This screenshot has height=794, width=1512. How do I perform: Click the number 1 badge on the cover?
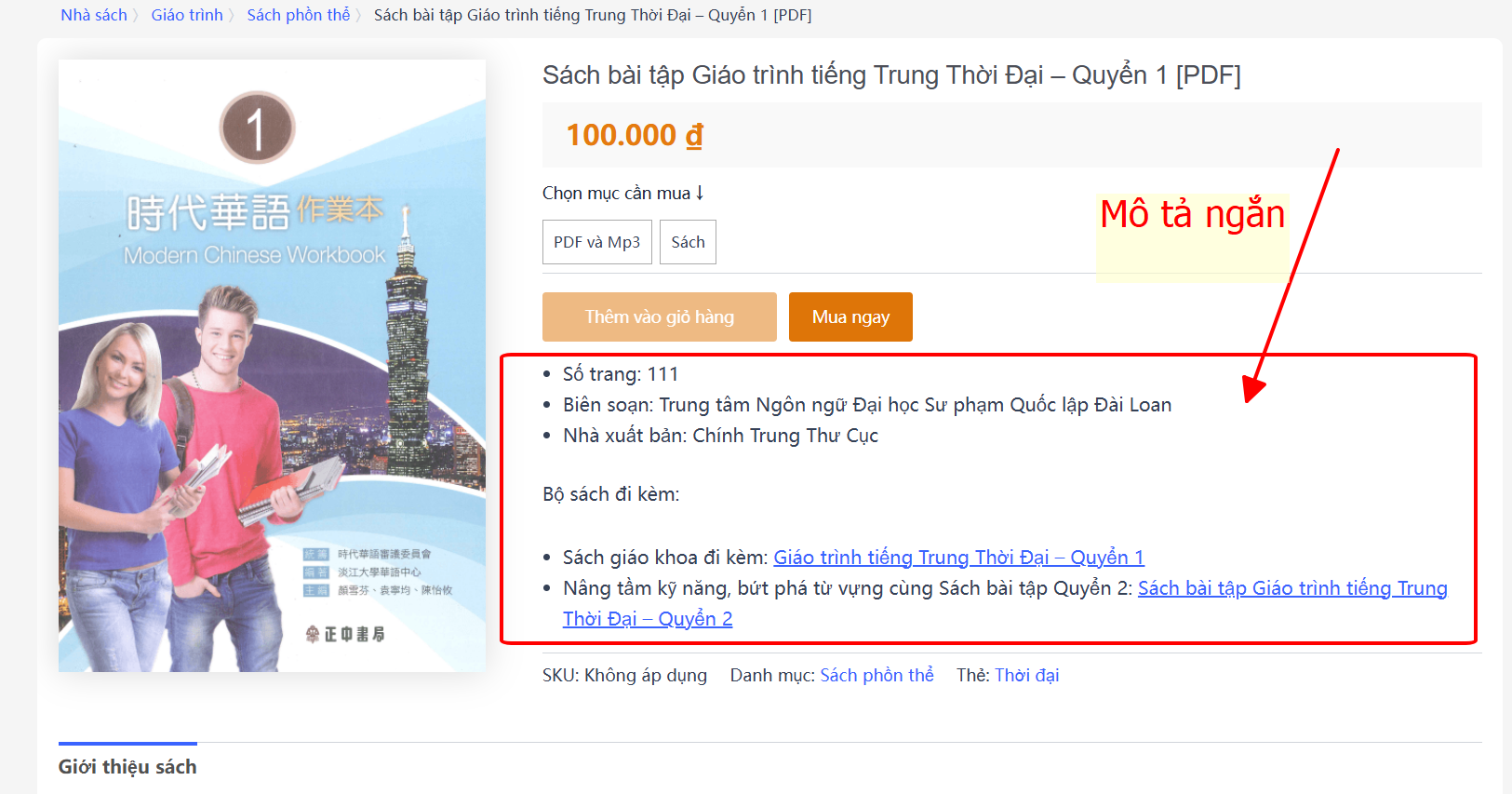click(x=257, y=128)
